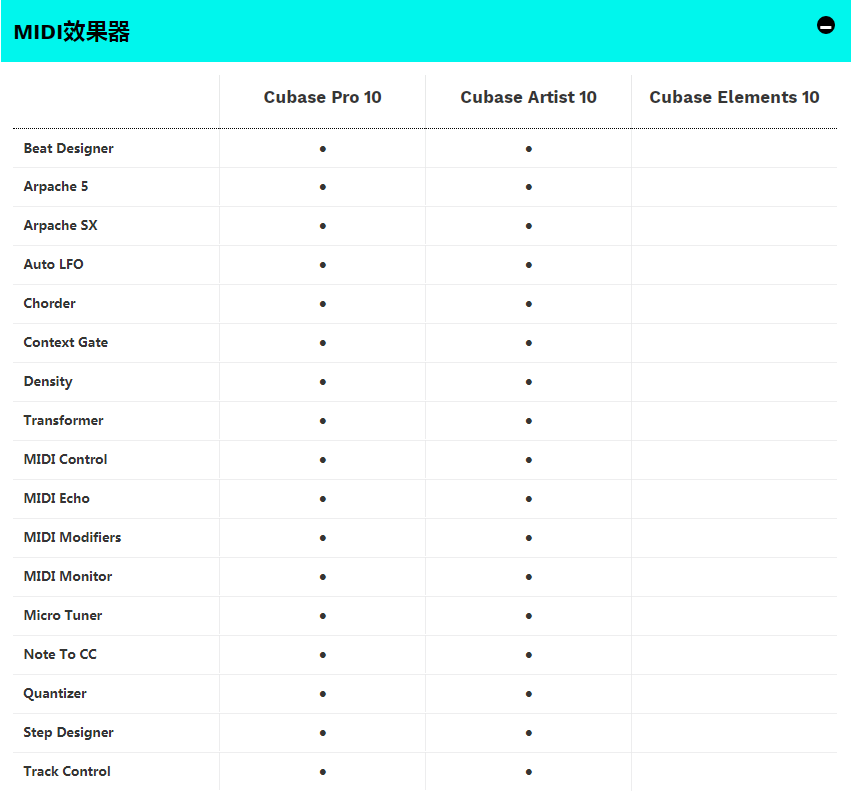
Task: Click the Arpache SX row label
Action: pos(61,226)
